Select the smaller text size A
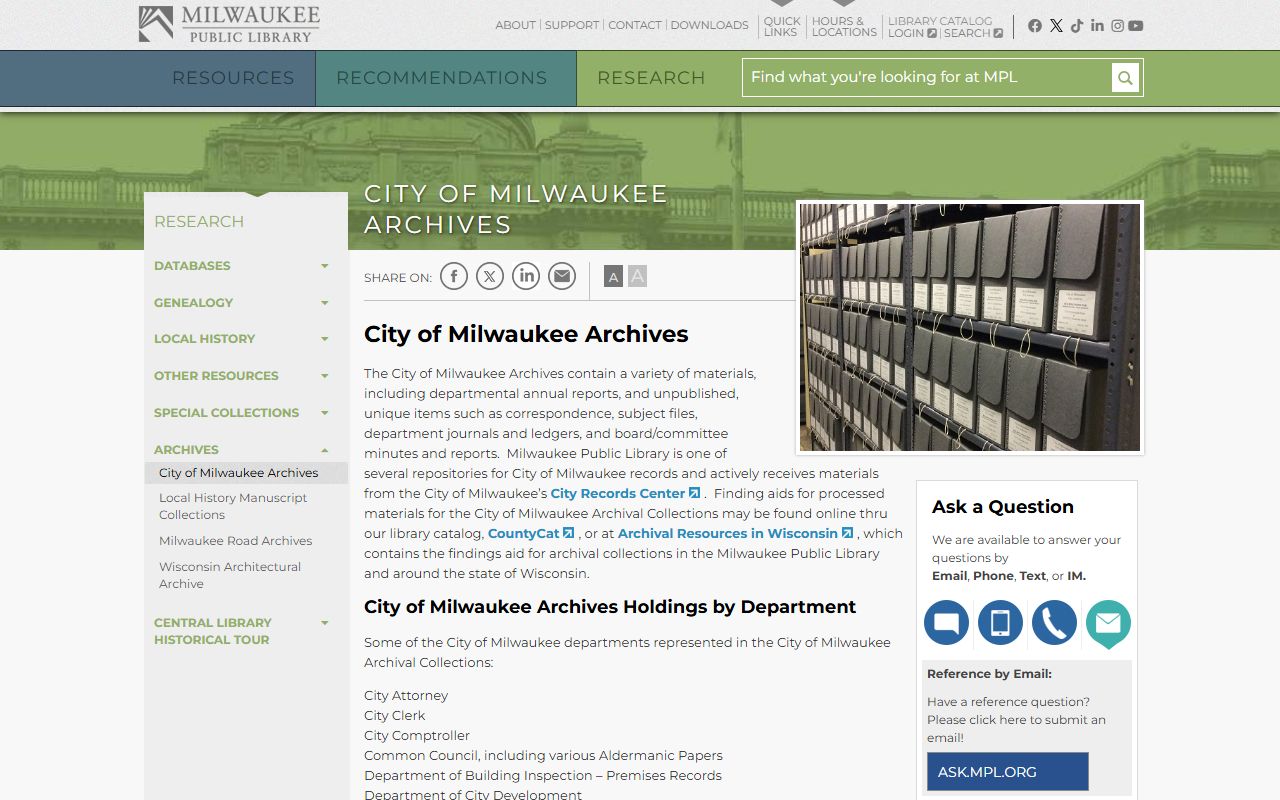Screen dimensions: 1280x800 click(614, 276)
